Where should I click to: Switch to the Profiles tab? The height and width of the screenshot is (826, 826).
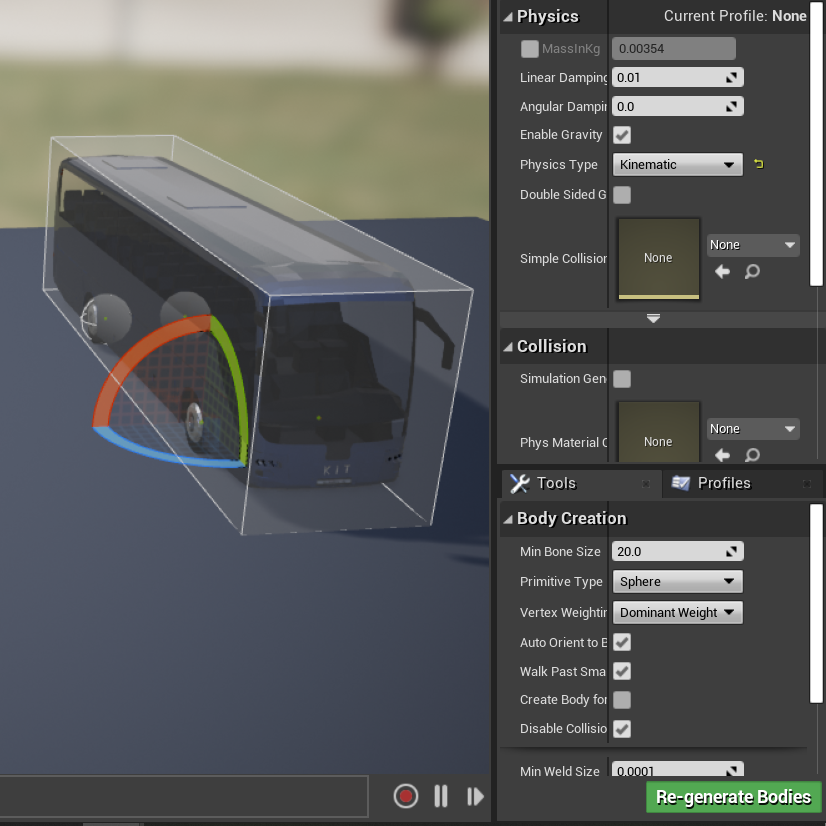click(743, 484)
